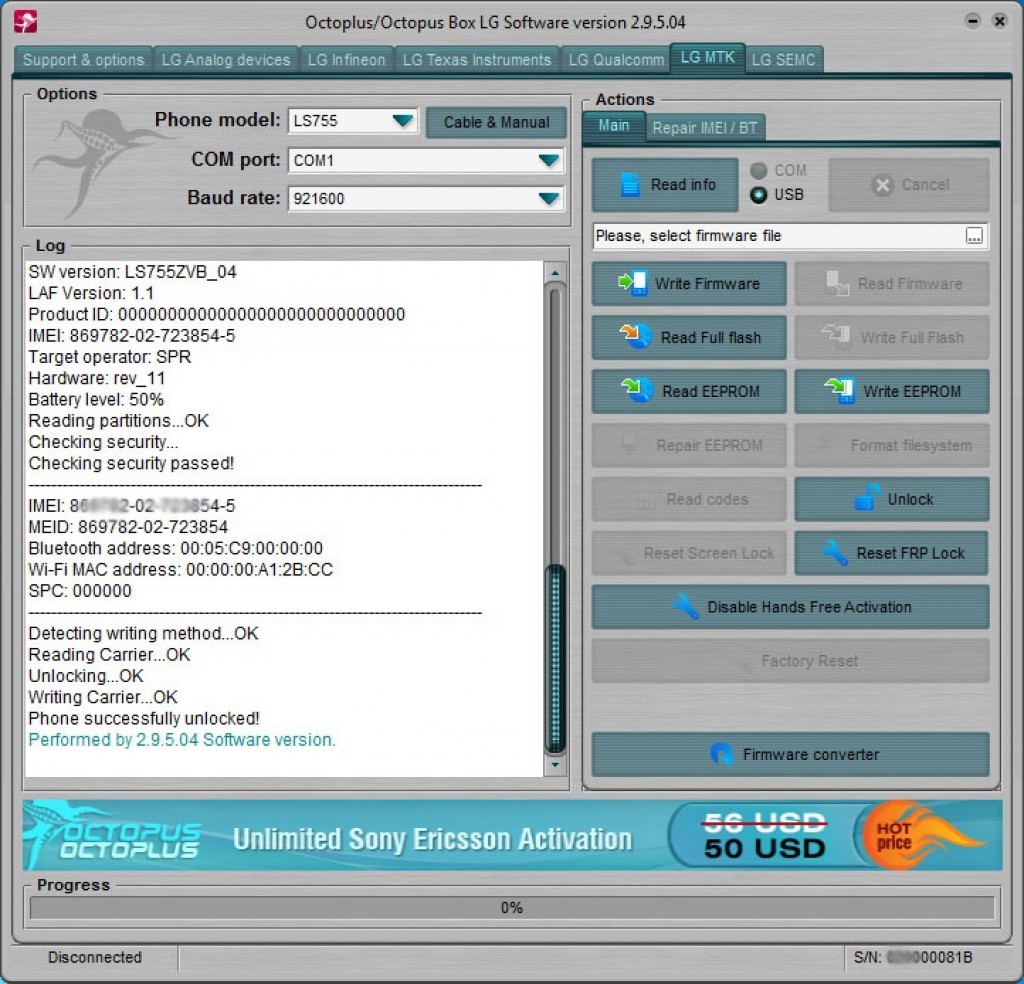This screenshot has width=1024, height=984.
Task: Select the USB connection radio button
Action: point(759,195)
